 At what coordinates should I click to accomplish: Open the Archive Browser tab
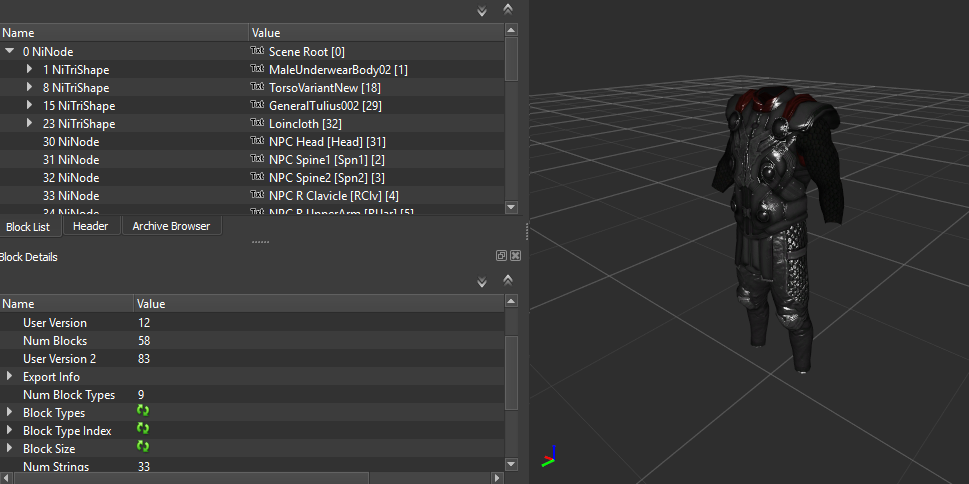(171, 226)
